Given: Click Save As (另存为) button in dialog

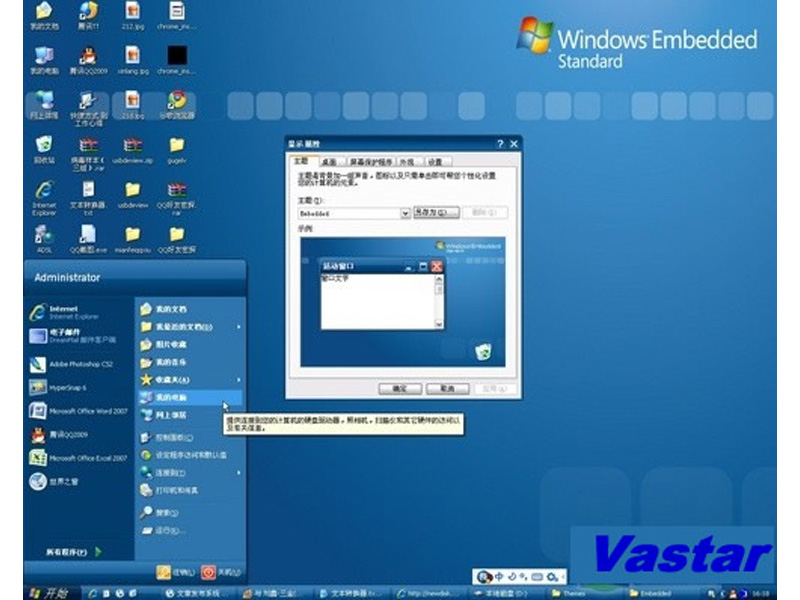Looking at the screenshot, I should click(x=436, y=212).
